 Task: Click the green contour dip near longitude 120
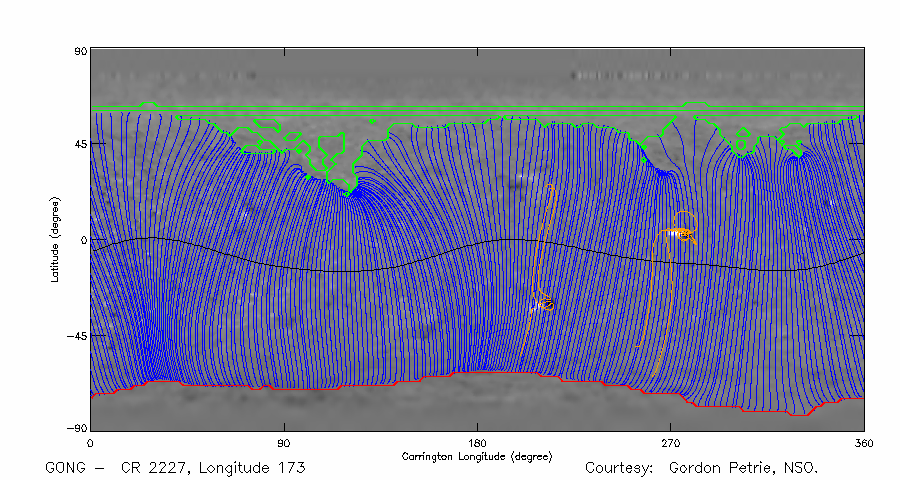347,190
